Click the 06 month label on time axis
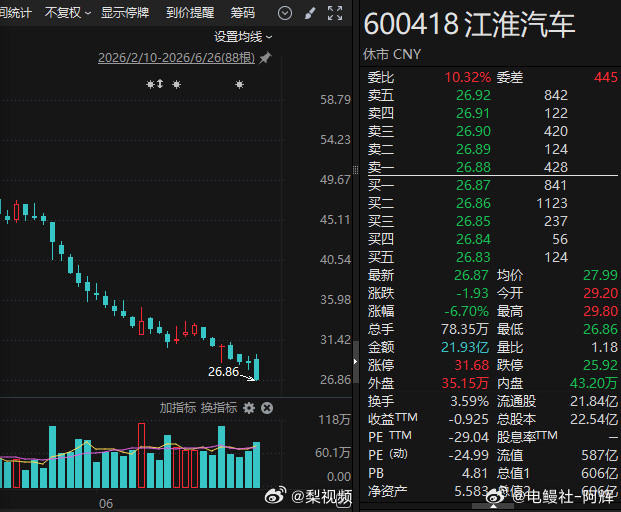The width and height of the screenshot is (621, 512). click(106, 504)
